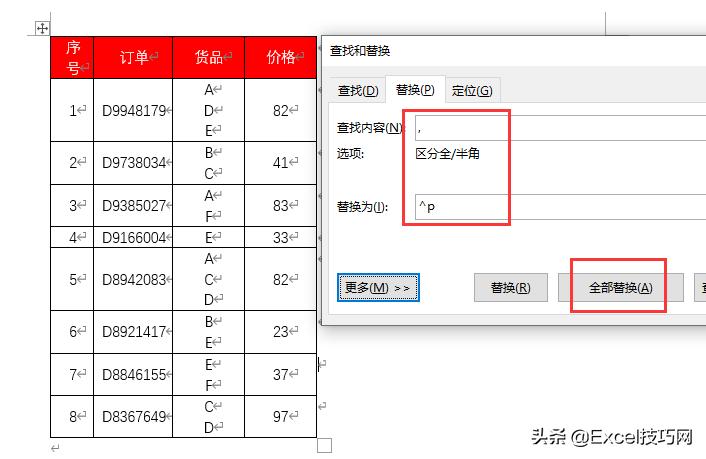Click order cell D8846155
This screenshot has width=706, height=459.
(133, 374)
